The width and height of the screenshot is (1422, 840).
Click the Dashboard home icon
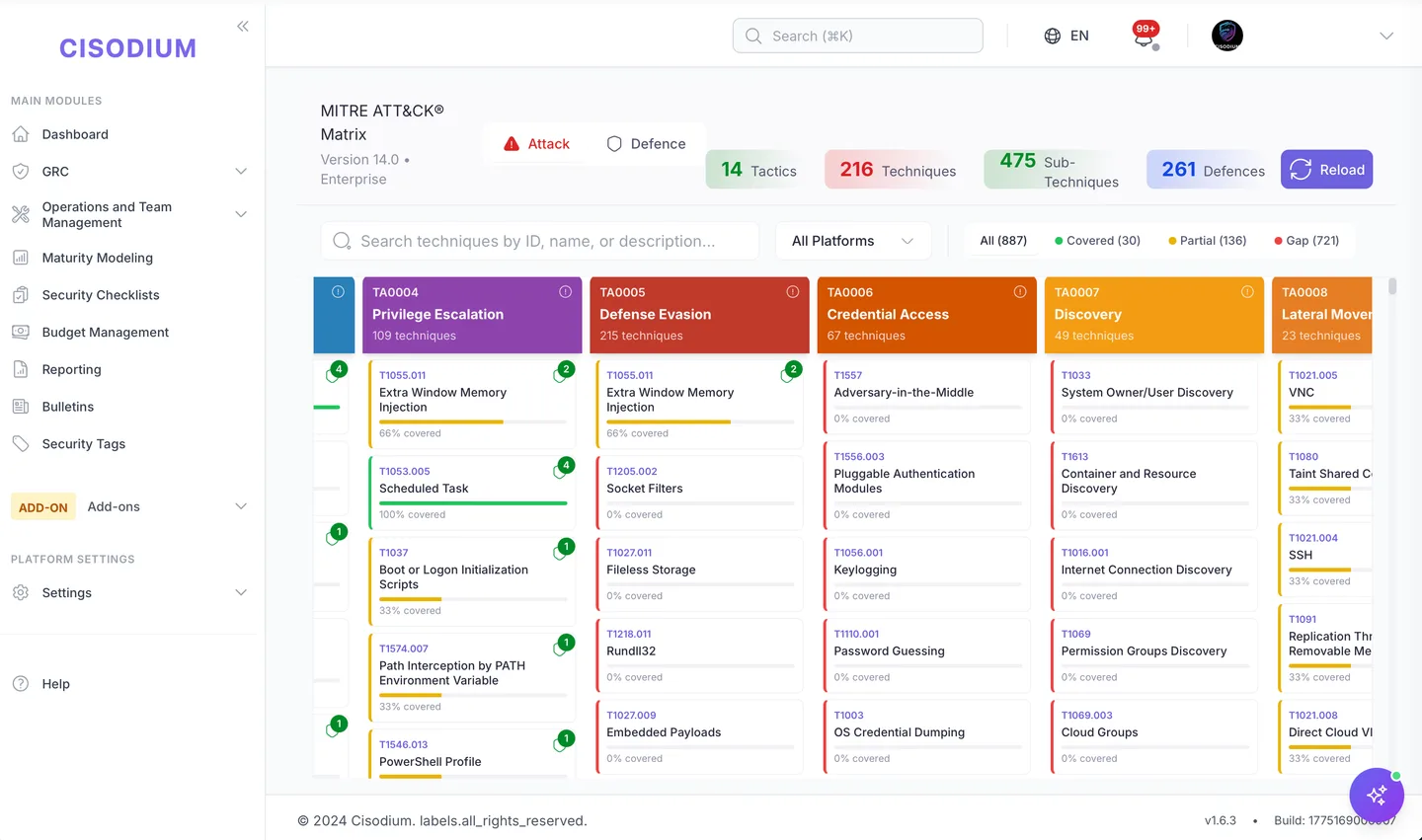21,134
